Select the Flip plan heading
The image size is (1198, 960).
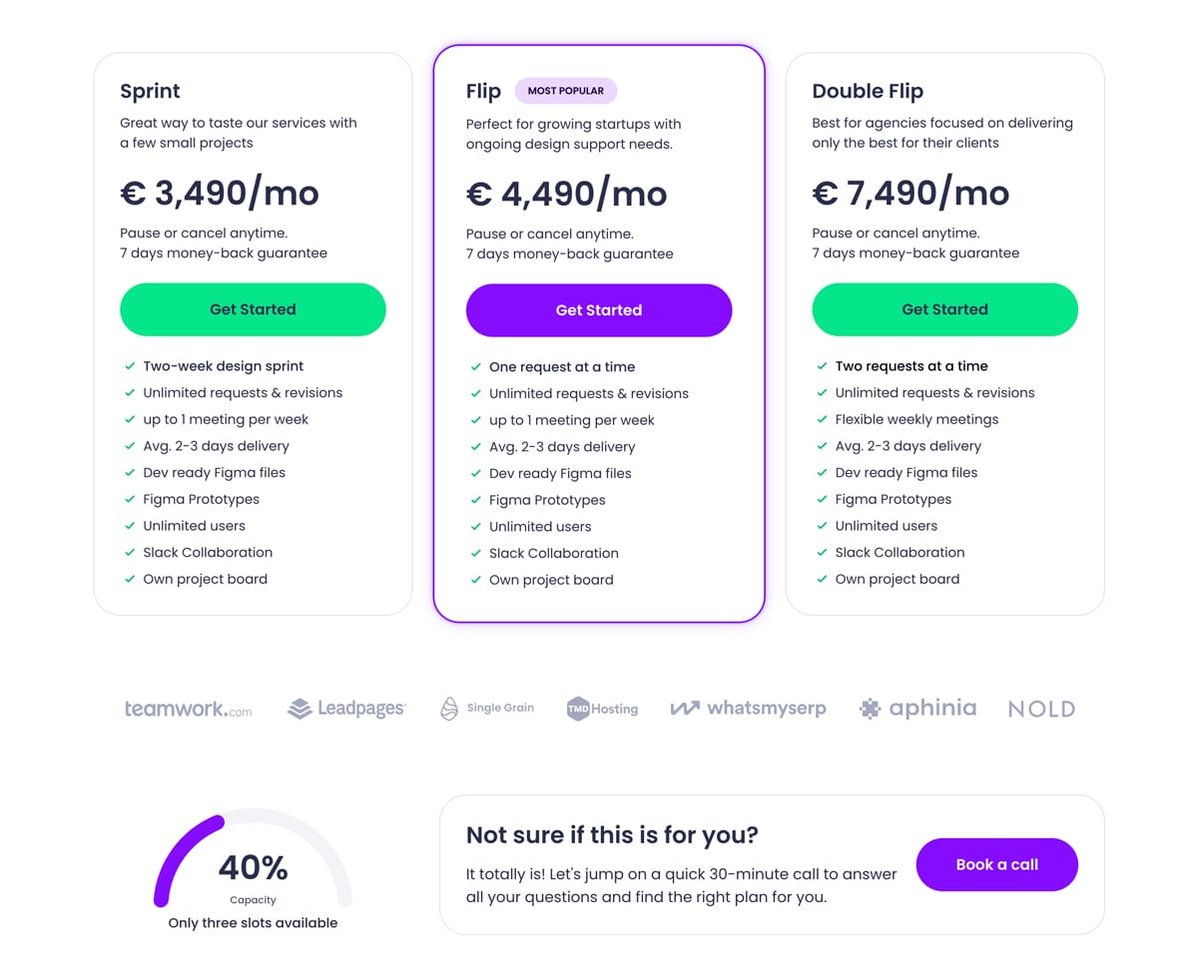coord(483,90)
